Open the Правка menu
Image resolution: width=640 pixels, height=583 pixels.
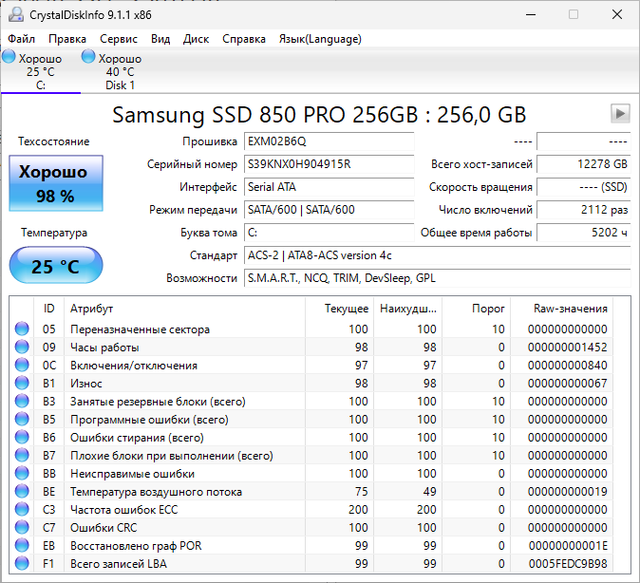pyautogui.click(x=67, y=39)
